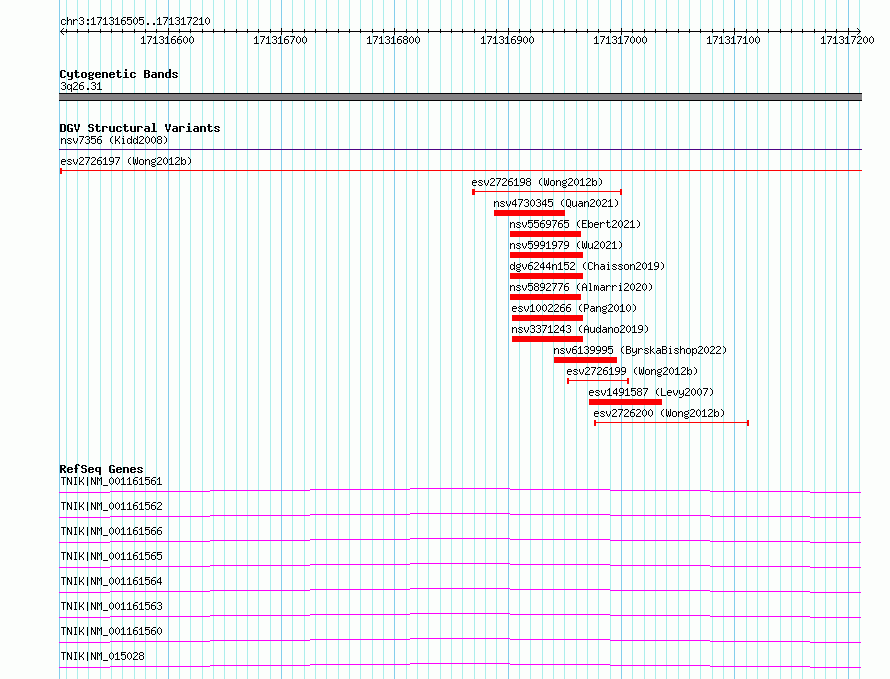Select esv2726197 (Wong2012b) variant label
The height and width of the screenshot is (679, 890).
pos(126,161)
